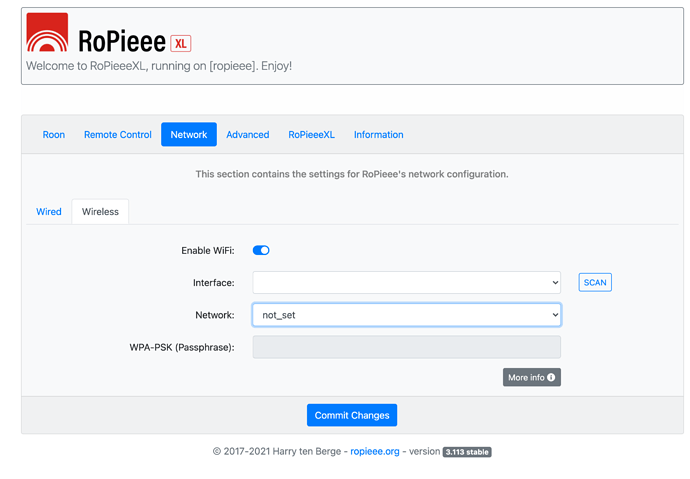Click the XL badge next to RoPieee
This screenshot has height=479, width=690.
[x=180, y=44]
